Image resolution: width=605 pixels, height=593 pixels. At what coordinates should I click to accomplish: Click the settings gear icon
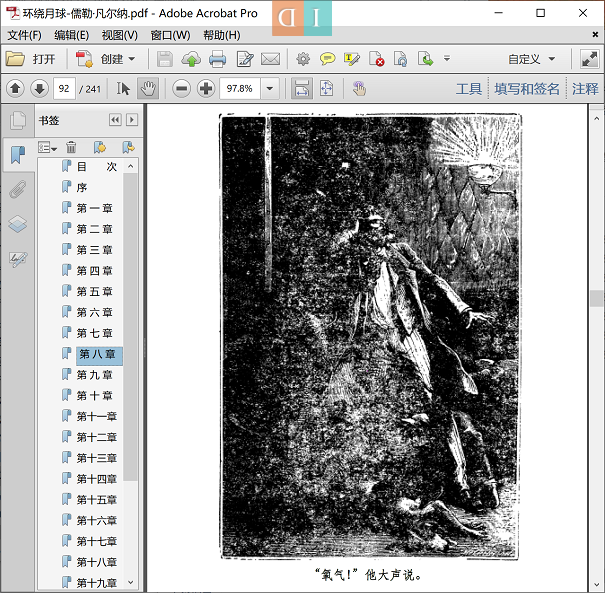click(303, 59)
